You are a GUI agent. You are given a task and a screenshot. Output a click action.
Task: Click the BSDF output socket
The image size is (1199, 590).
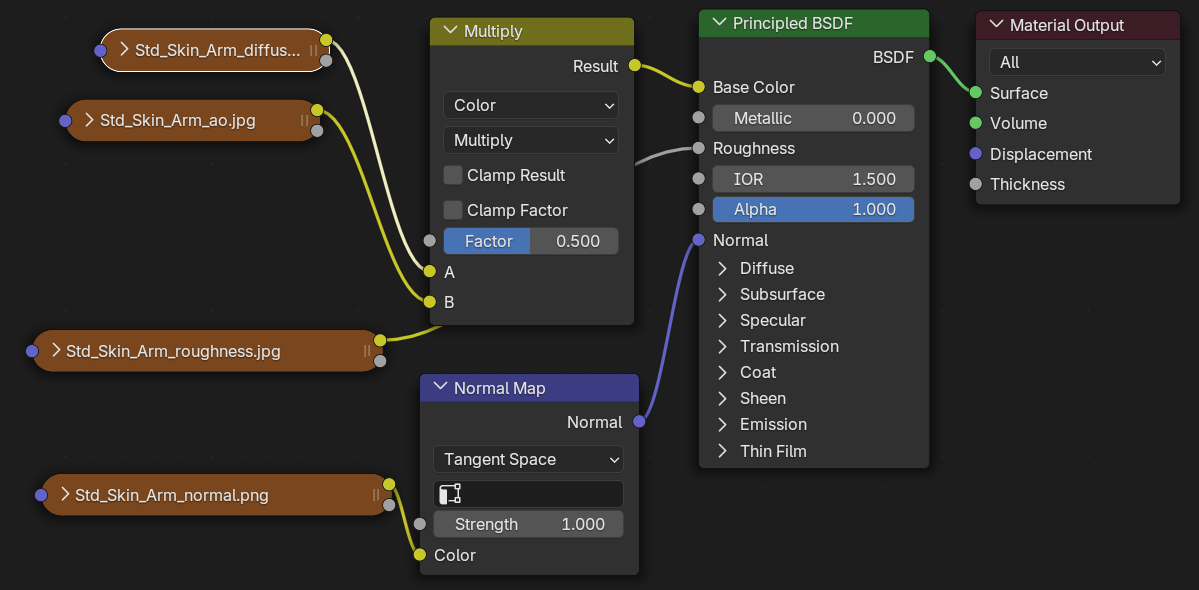click(929, 56)
